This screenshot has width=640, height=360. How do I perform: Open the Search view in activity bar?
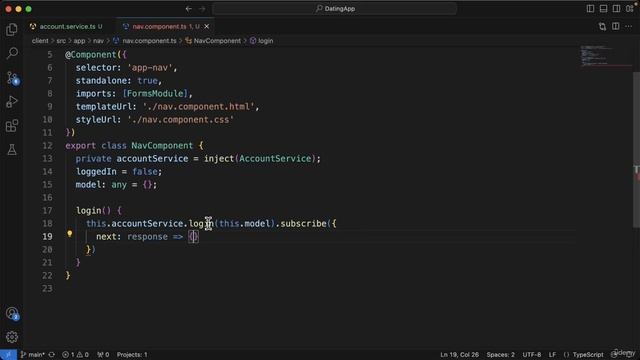click(12, 53)
